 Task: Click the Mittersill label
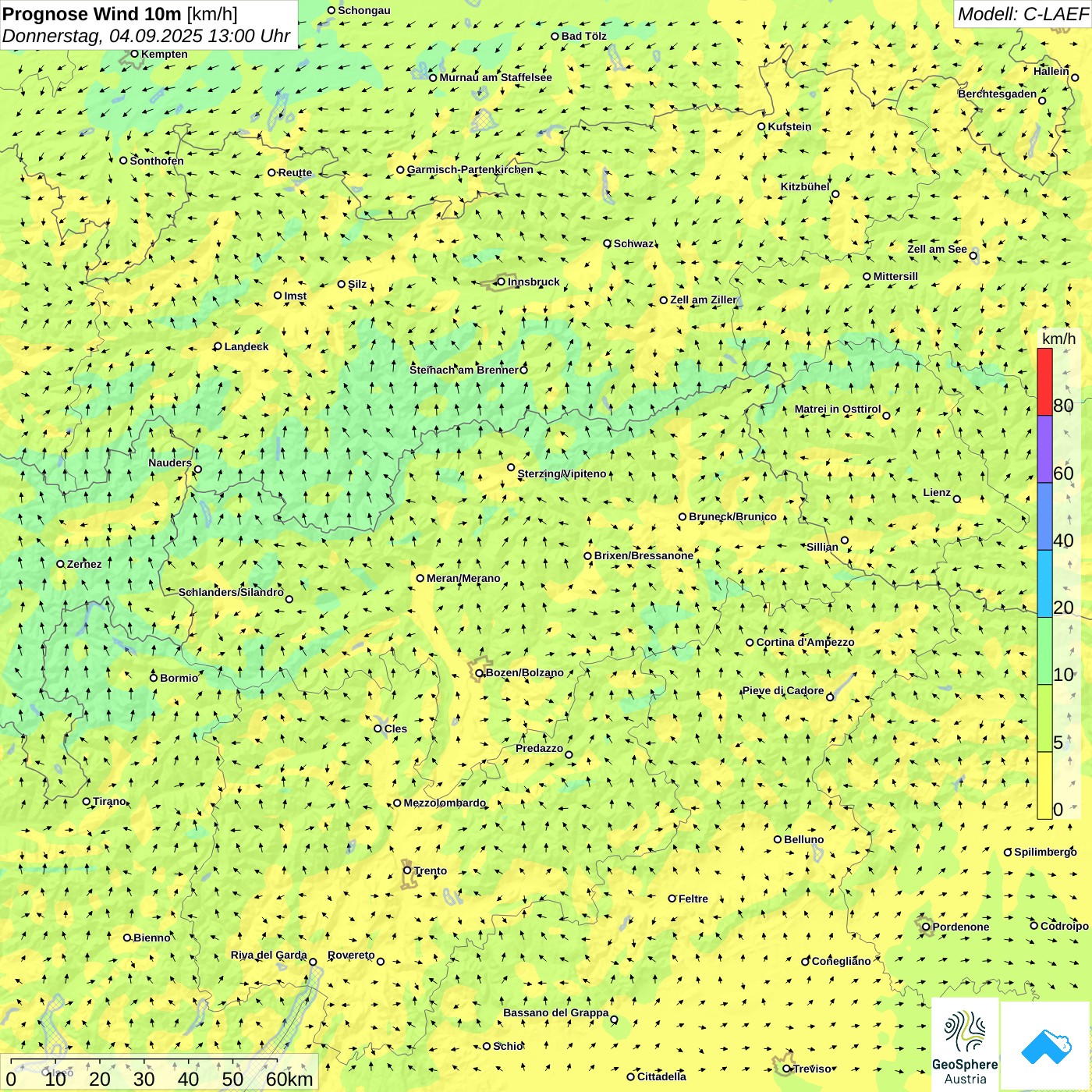895,276
